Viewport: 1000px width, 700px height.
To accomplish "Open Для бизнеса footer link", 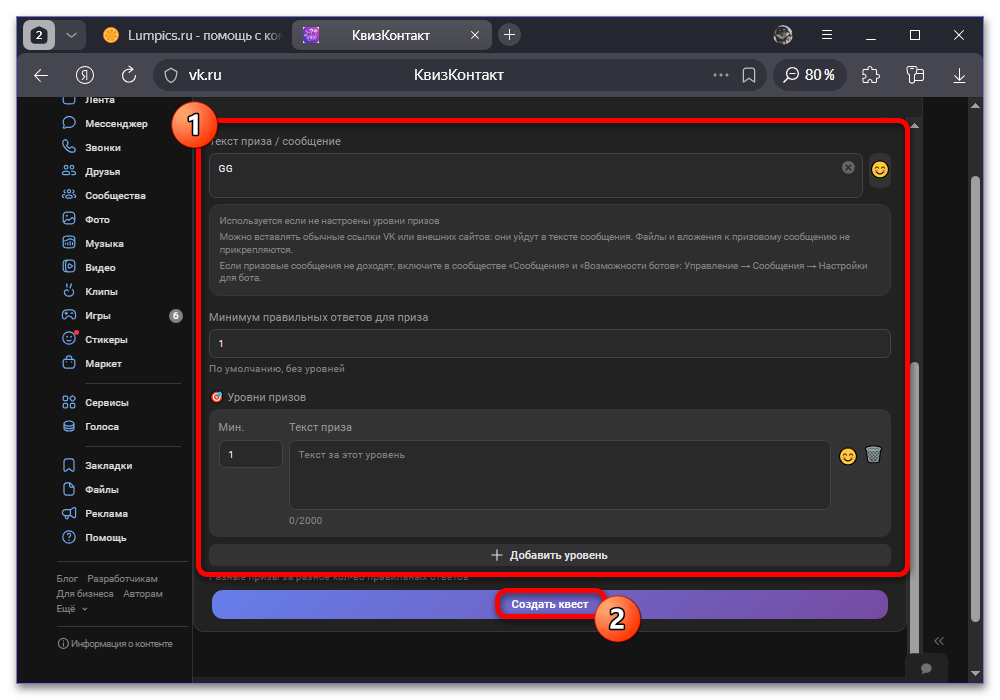I will click(x=85, y=594).
